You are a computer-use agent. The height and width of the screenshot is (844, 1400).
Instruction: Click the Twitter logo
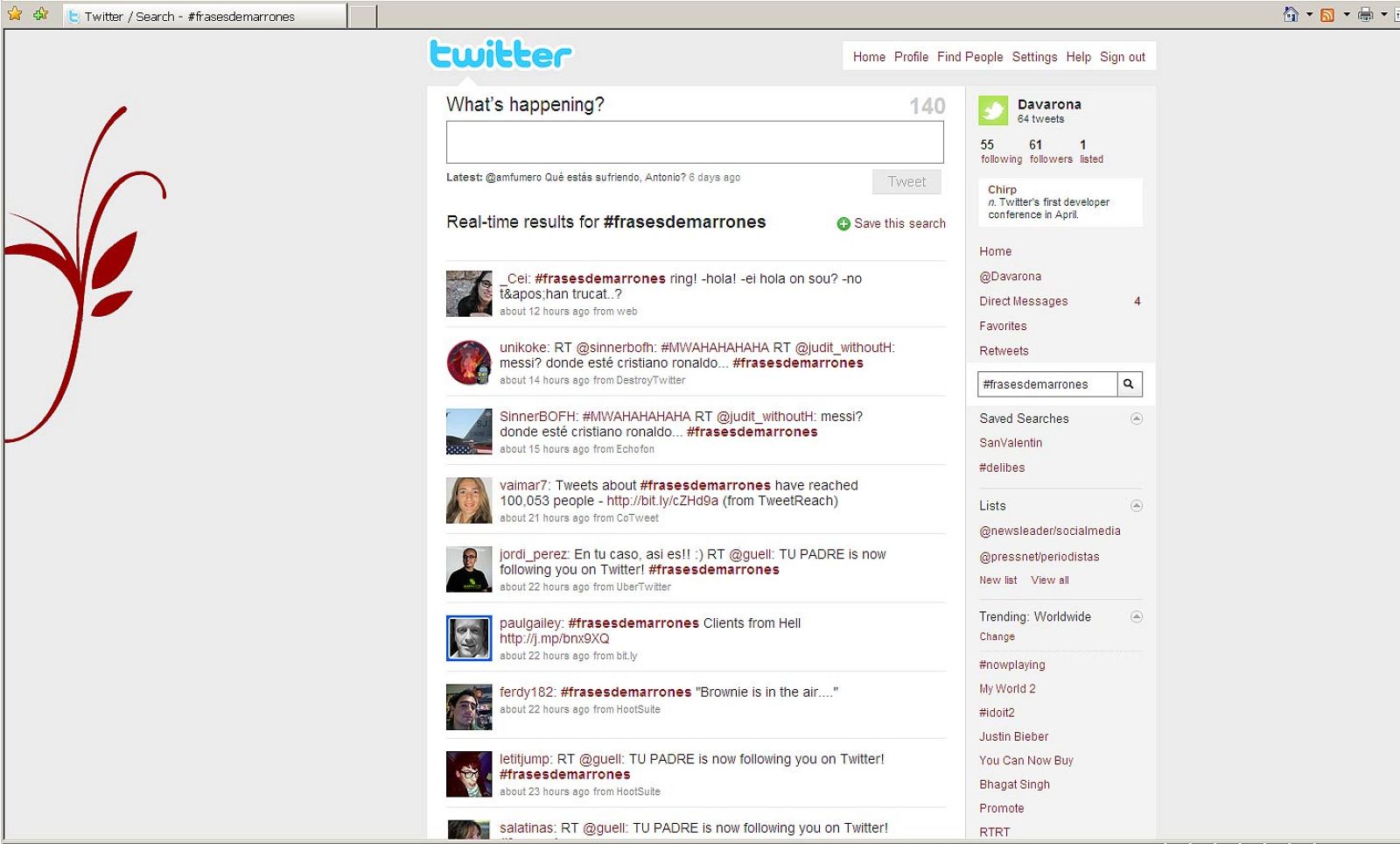(x=500, y=54)
